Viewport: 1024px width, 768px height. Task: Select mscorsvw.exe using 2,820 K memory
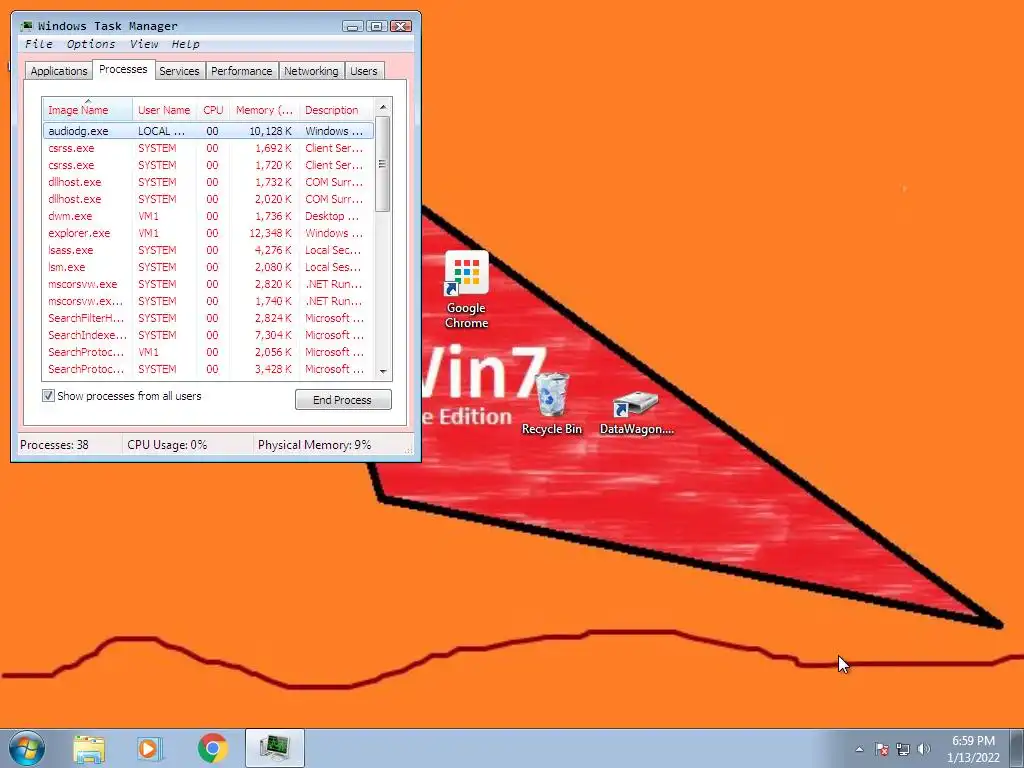208,284
